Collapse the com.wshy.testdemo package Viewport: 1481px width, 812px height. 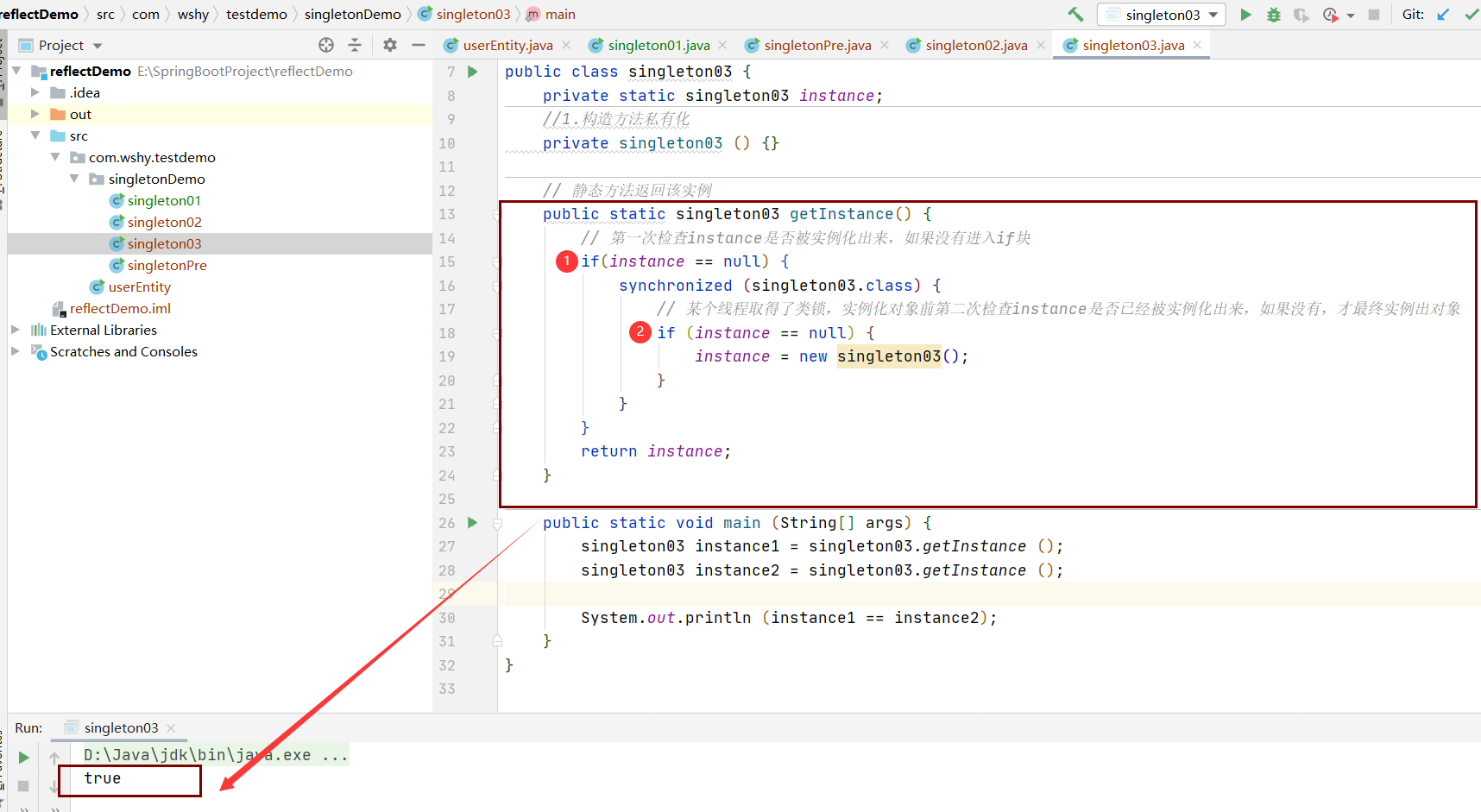[x=55, y=157]
